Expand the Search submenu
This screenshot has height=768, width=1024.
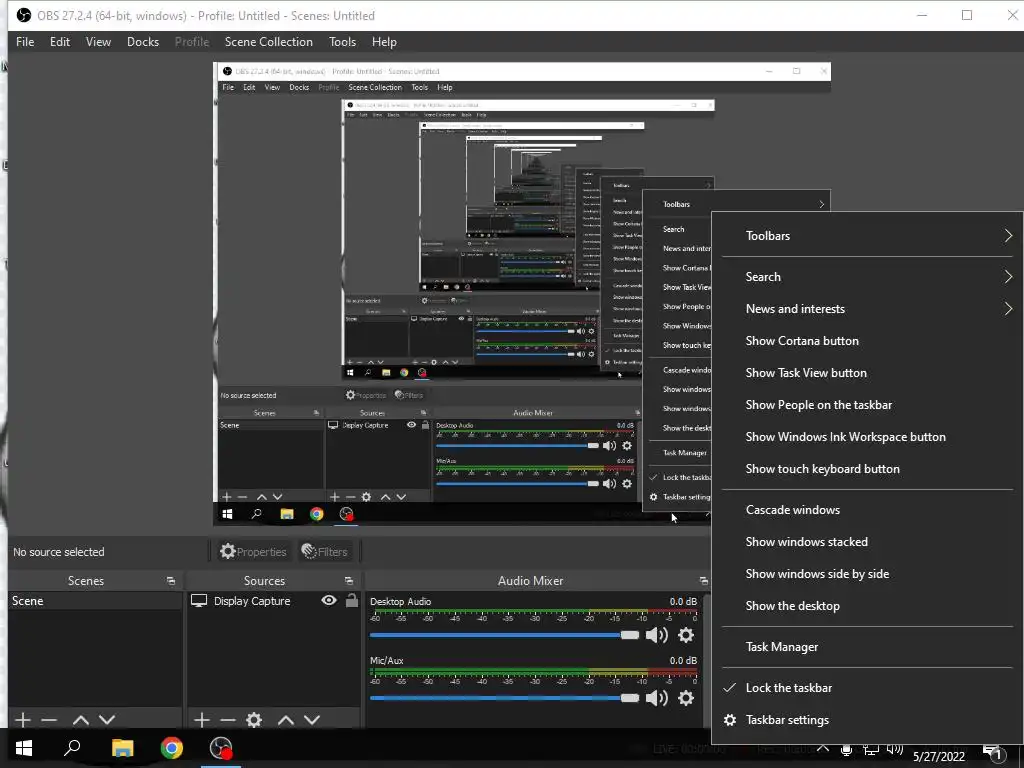coord(869,277)
